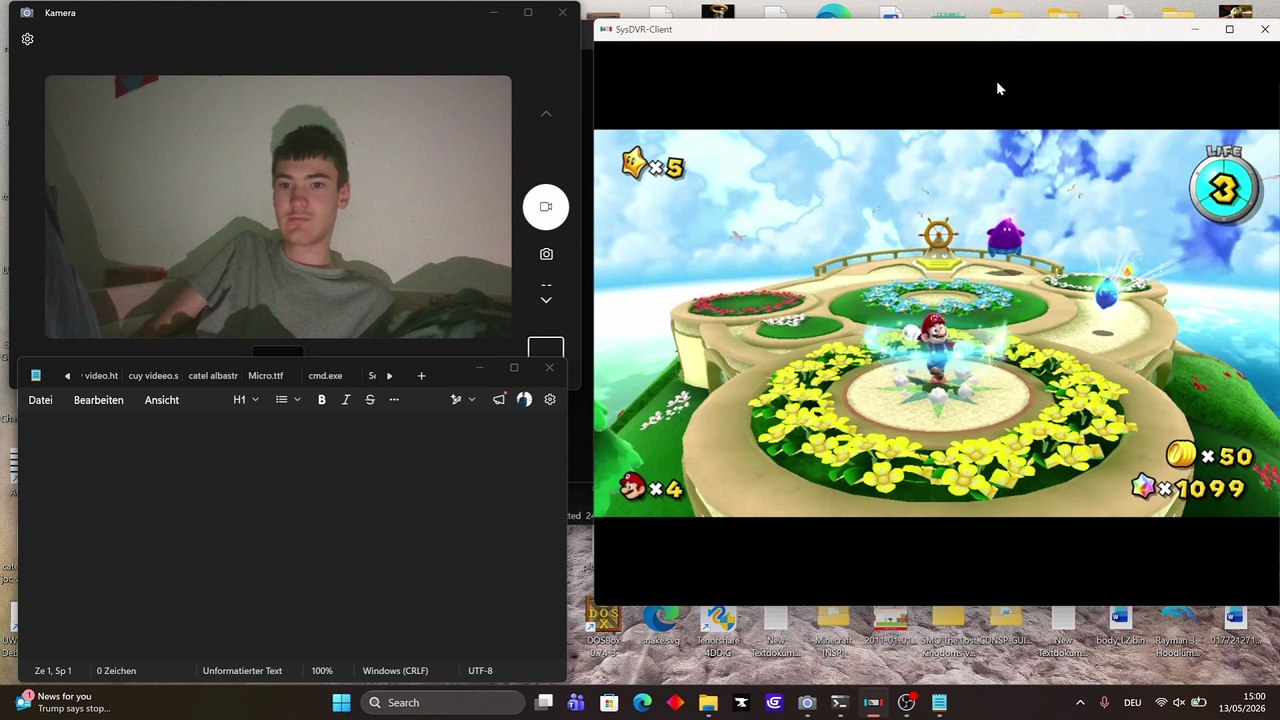Click Unformatierter Text in status bar
This screenshot has height=720, width=1280.
242,671
